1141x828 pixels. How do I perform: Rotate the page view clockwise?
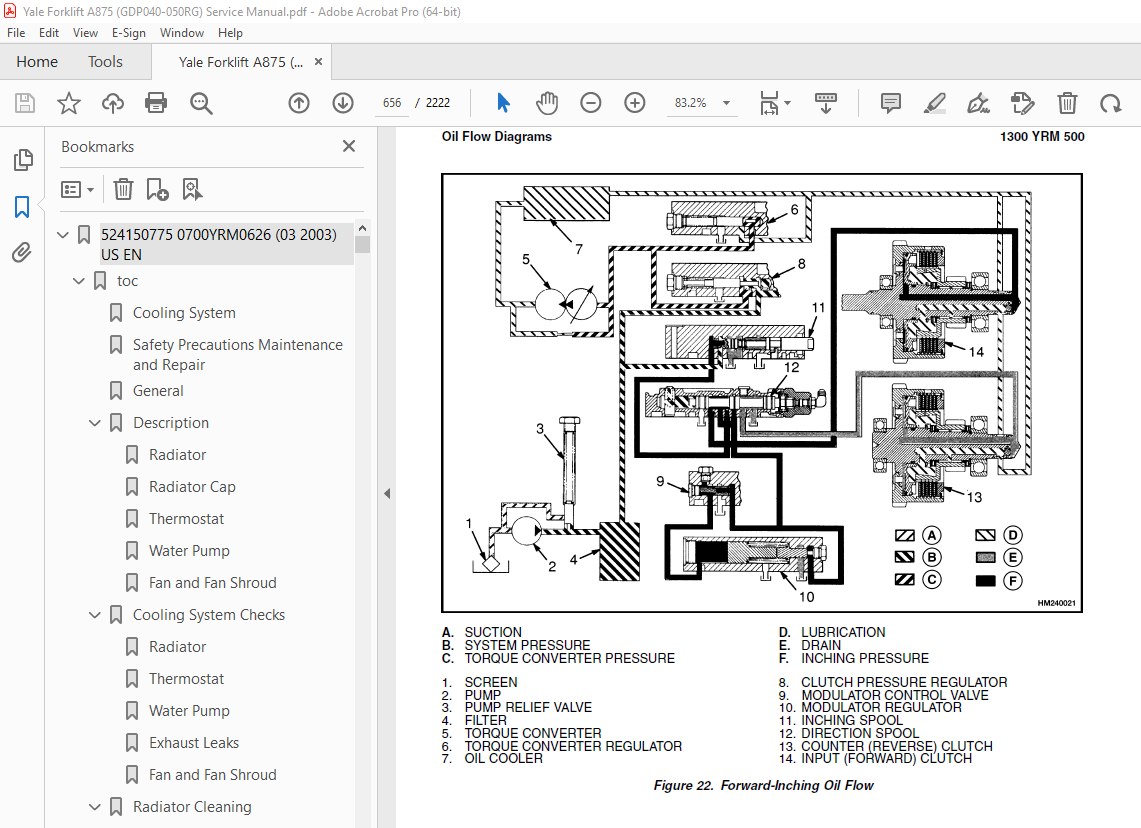tap(1110, 103)
